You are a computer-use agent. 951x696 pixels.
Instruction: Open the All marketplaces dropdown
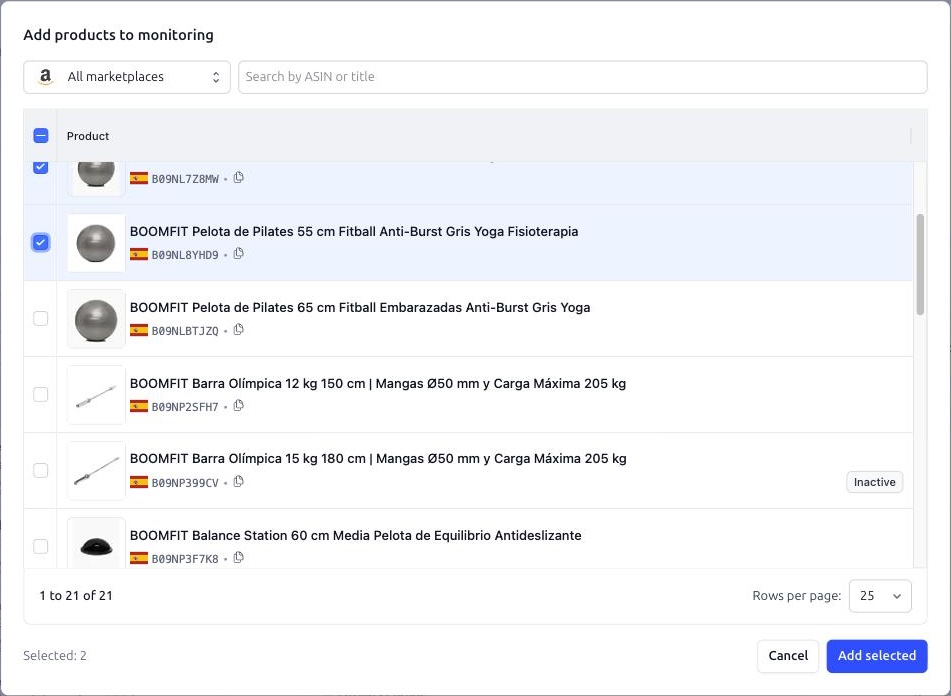point(127,77)
